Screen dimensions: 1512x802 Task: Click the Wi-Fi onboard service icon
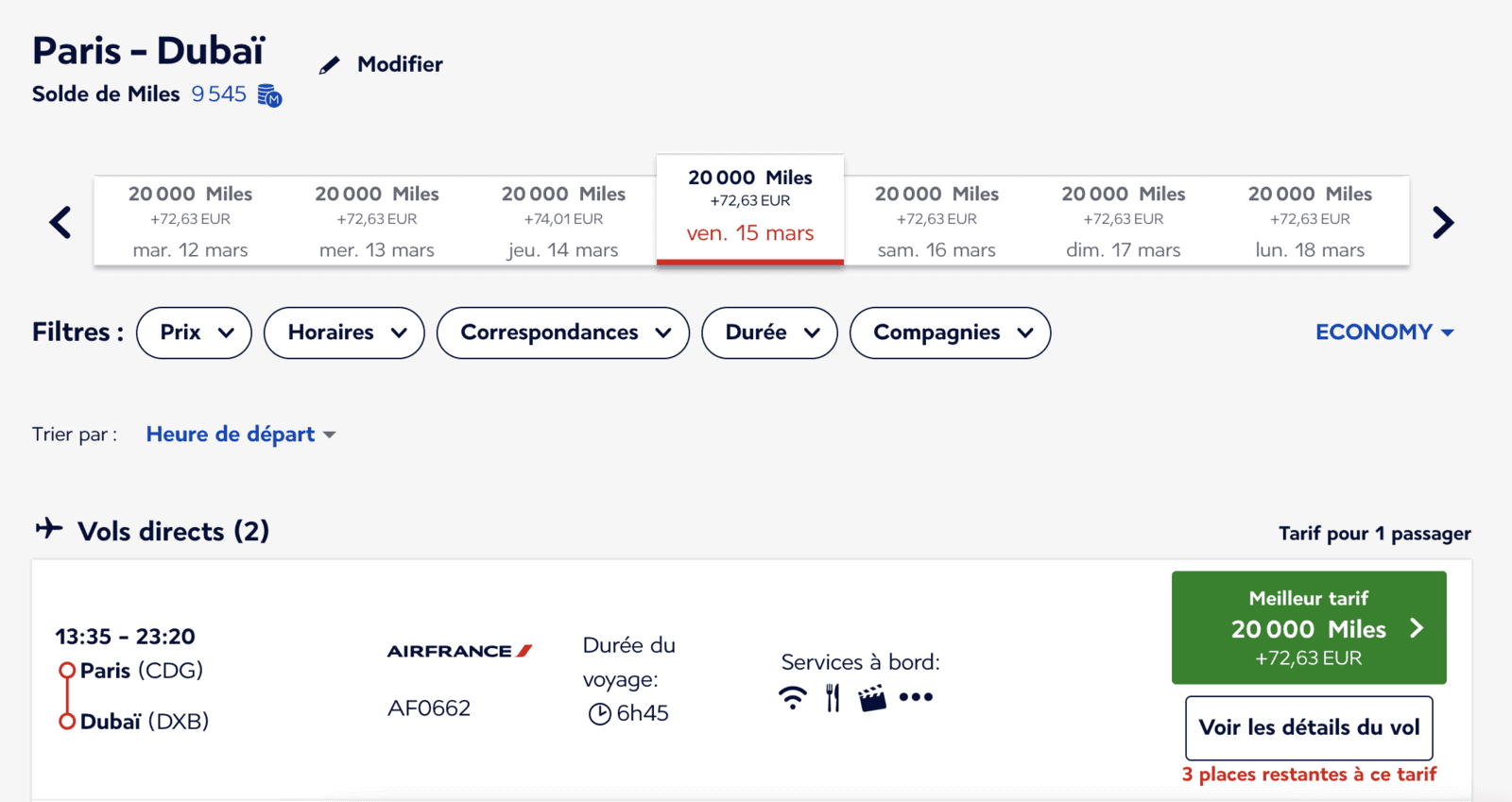click(793, 698)
